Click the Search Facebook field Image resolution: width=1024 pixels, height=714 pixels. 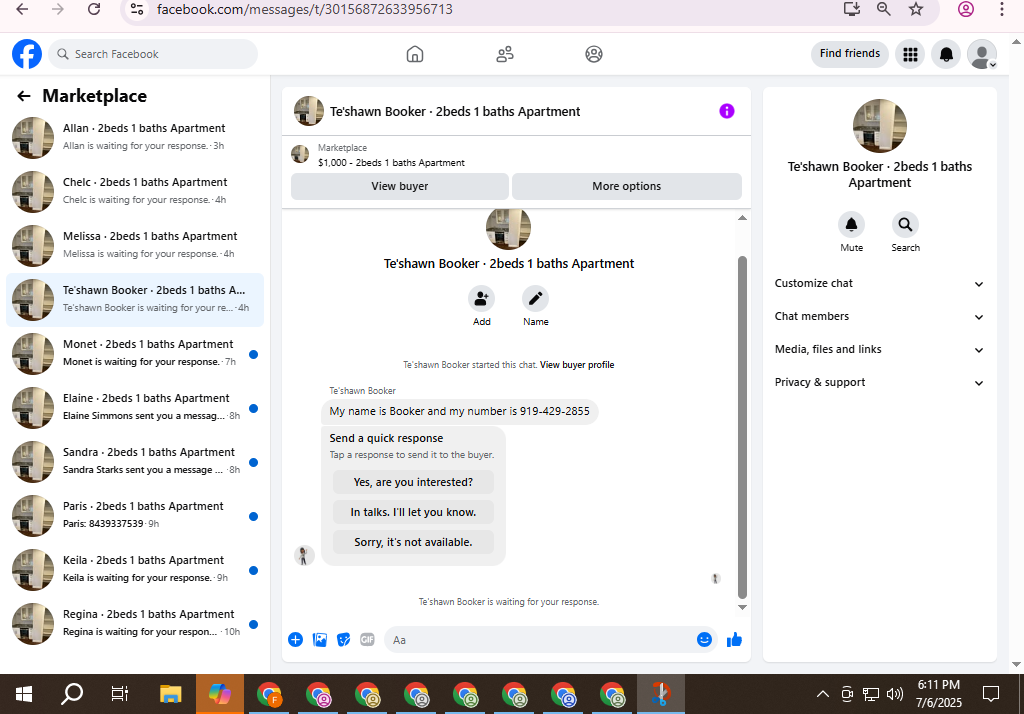click(153, 54)
